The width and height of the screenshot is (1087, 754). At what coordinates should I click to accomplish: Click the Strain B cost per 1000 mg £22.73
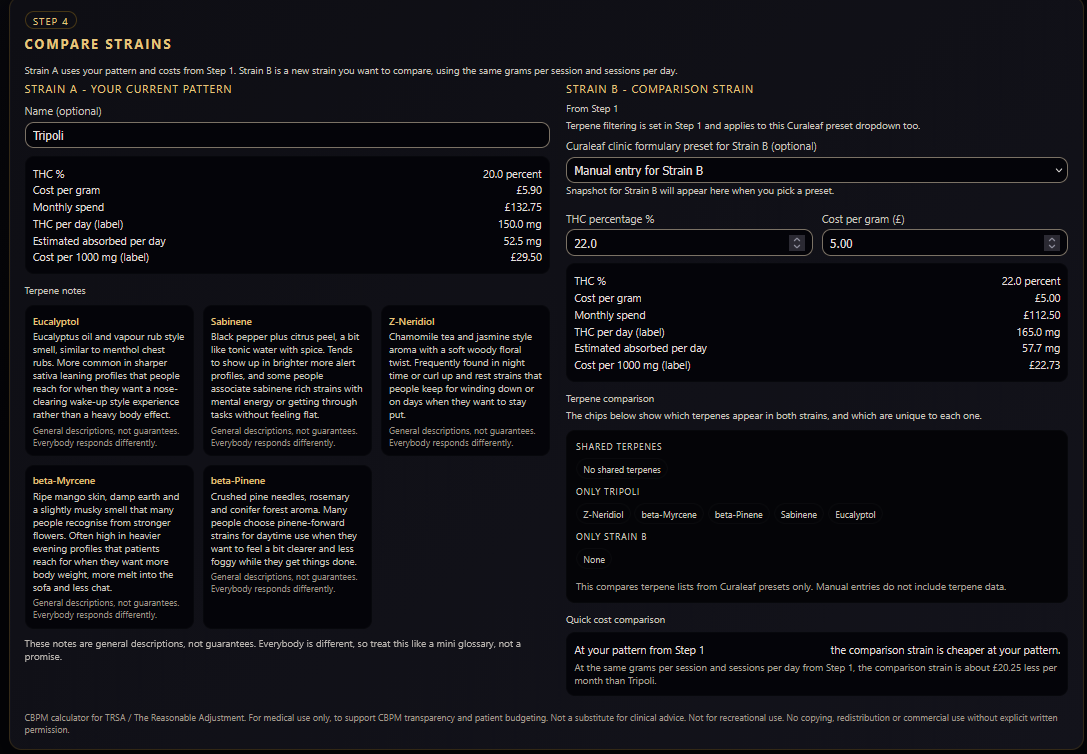click(1045, 365)
